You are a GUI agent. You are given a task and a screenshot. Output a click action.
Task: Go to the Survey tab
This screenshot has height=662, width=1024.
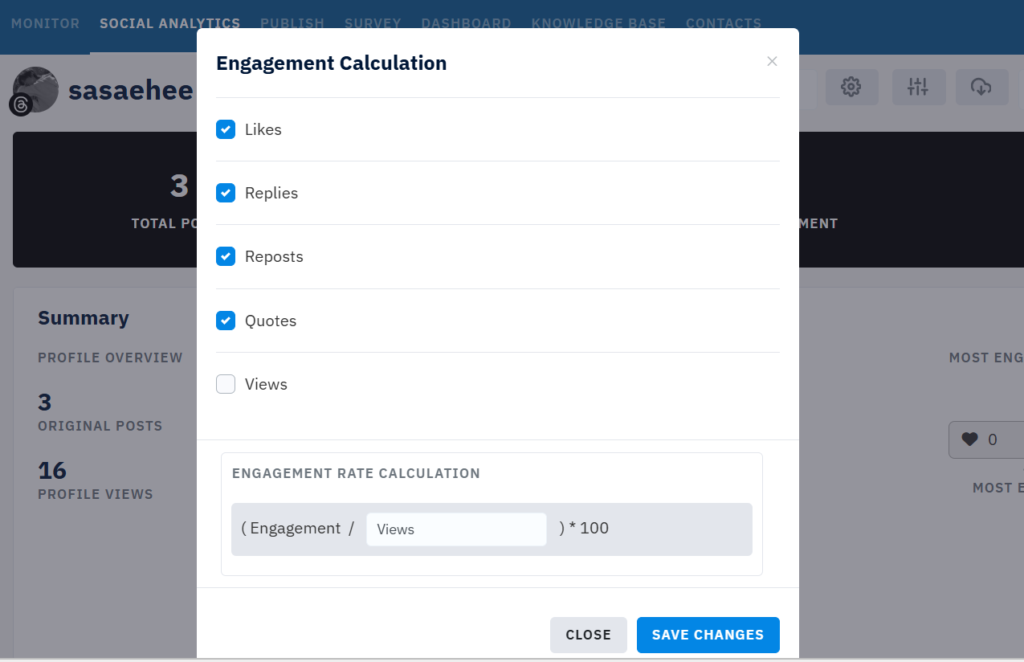click(x=372, y=23)
